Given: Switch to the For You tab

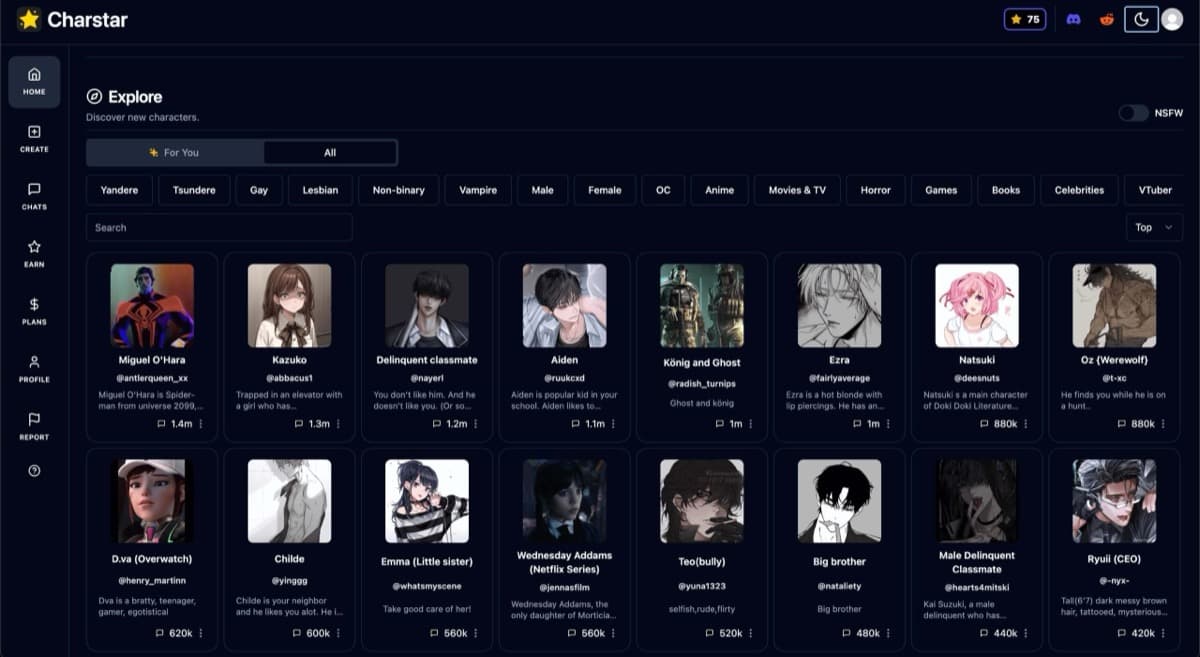Looking at the screenshot, I should tap(173, 152).
